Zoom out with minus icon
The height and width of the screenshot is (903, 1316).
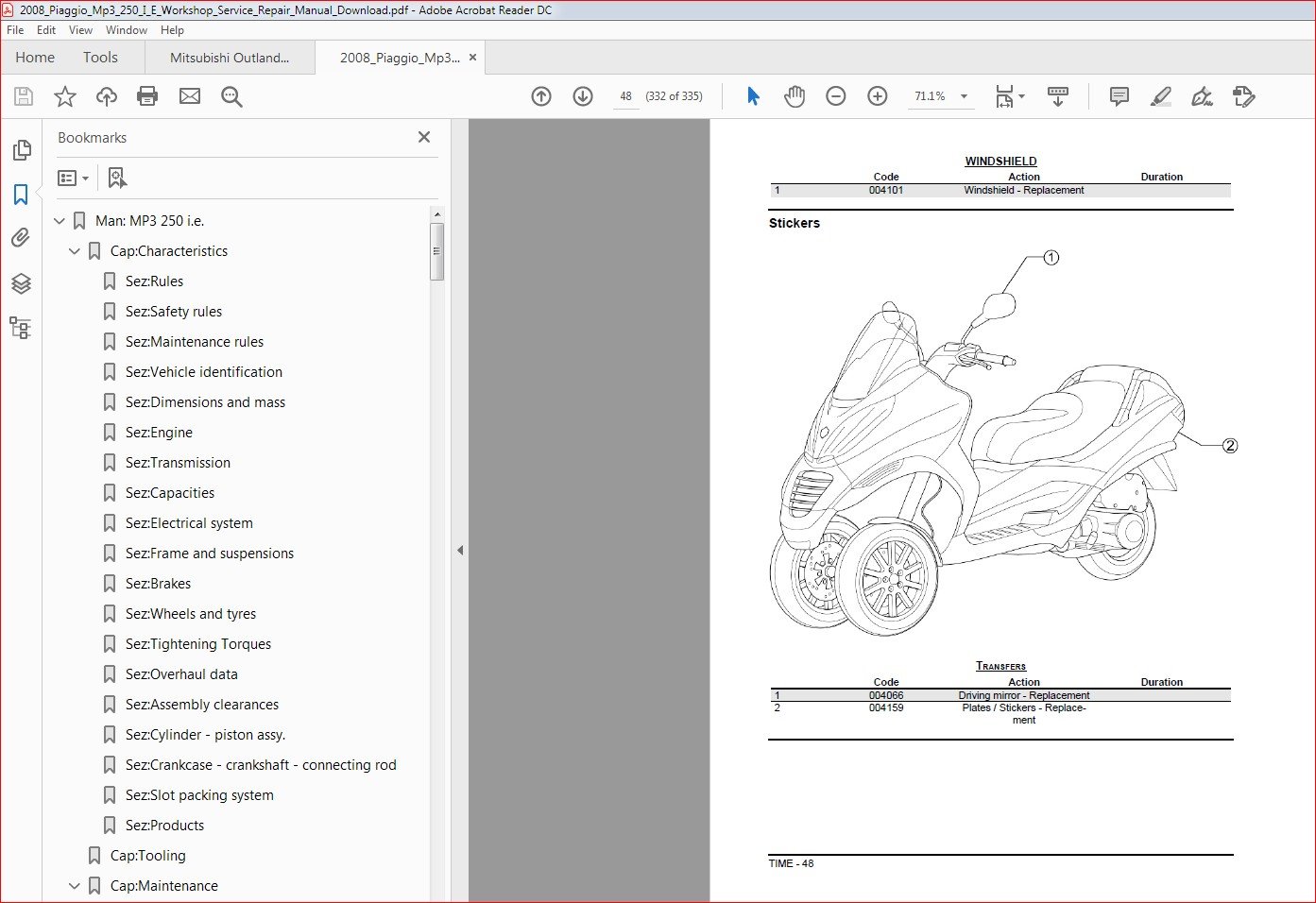pos(836,96)
